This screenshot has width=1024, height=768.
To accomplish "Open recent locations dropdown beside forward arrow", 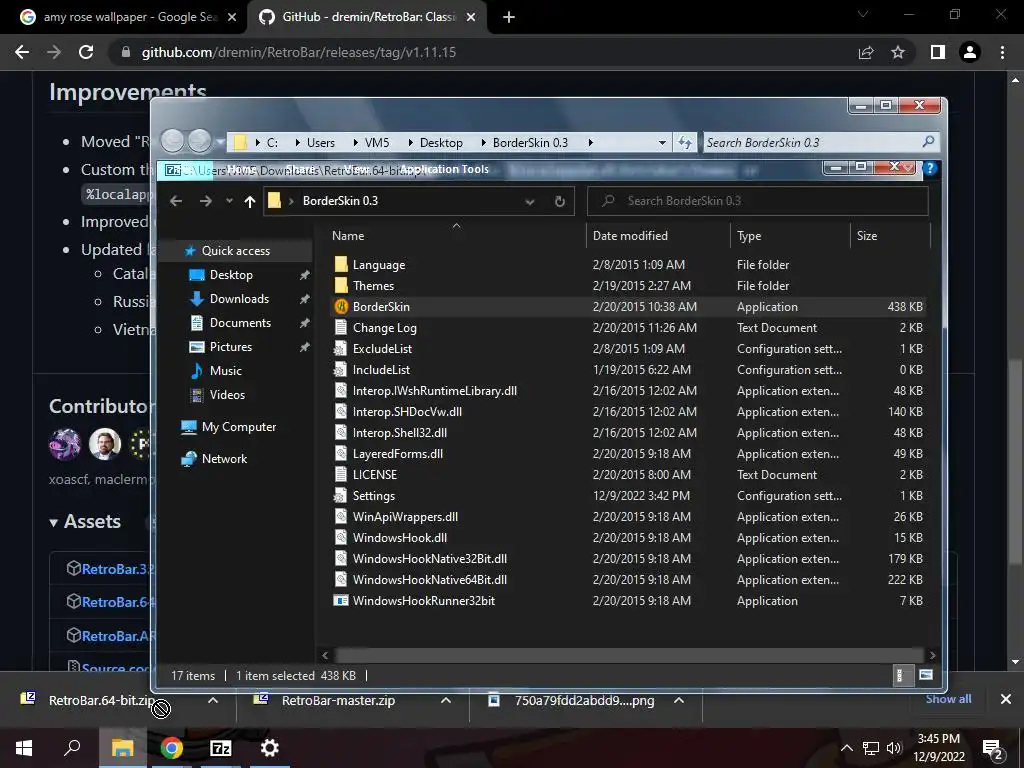I will click(x=229, y=201).
